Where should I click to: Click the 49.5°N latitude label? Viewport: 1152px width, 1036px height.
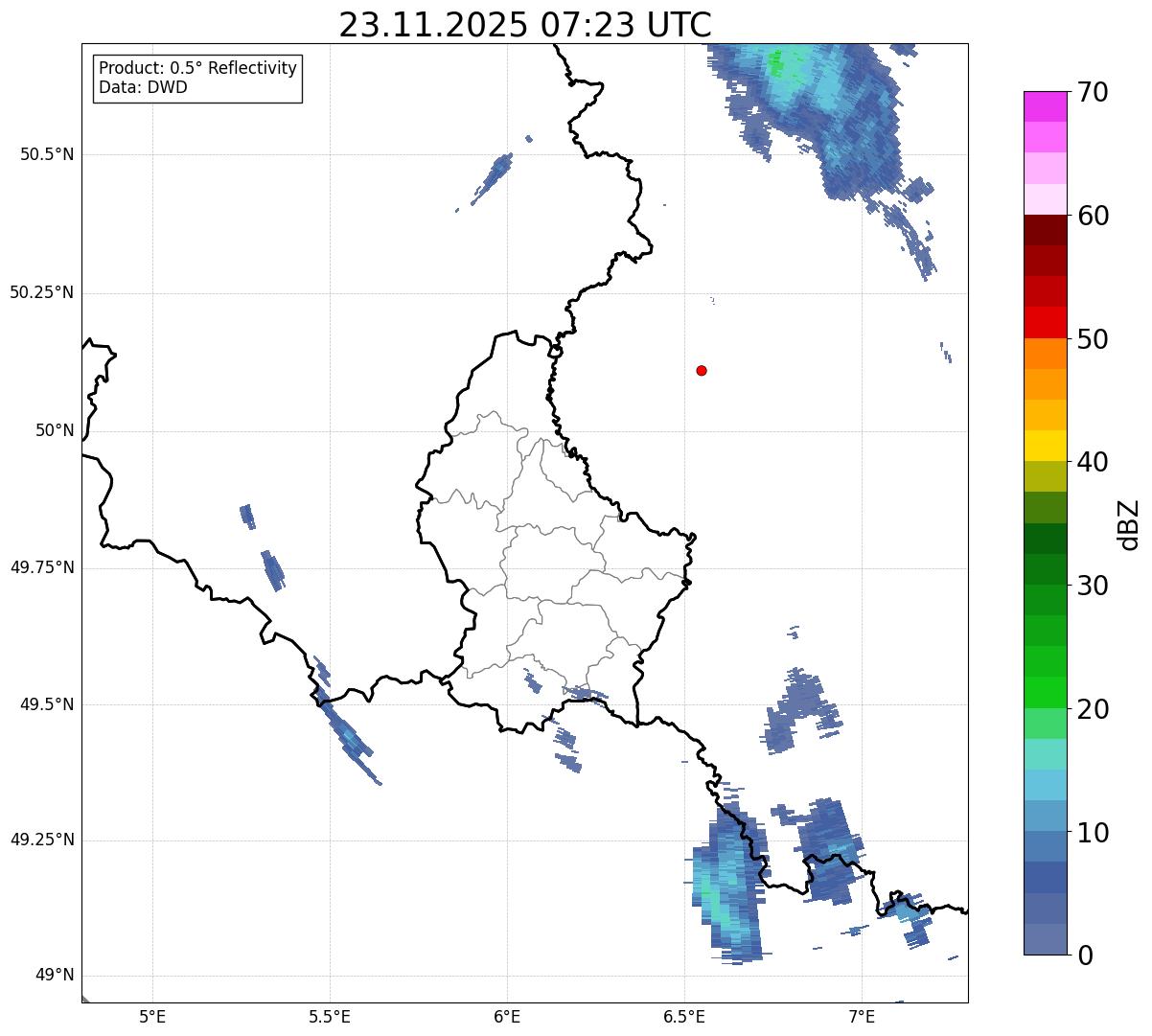click(47, 704)
